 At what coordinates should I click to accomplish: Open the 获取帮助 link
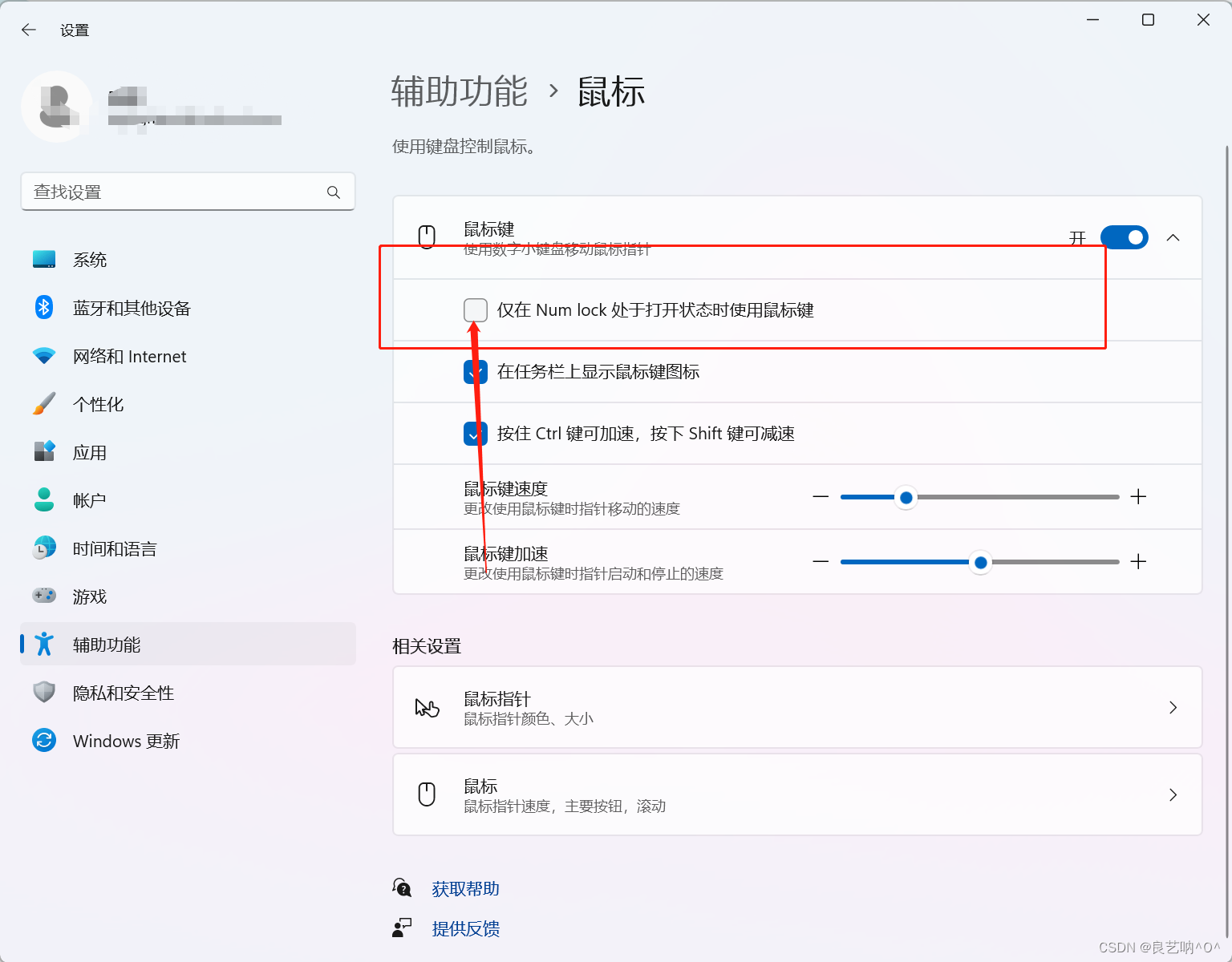(465, 888)
